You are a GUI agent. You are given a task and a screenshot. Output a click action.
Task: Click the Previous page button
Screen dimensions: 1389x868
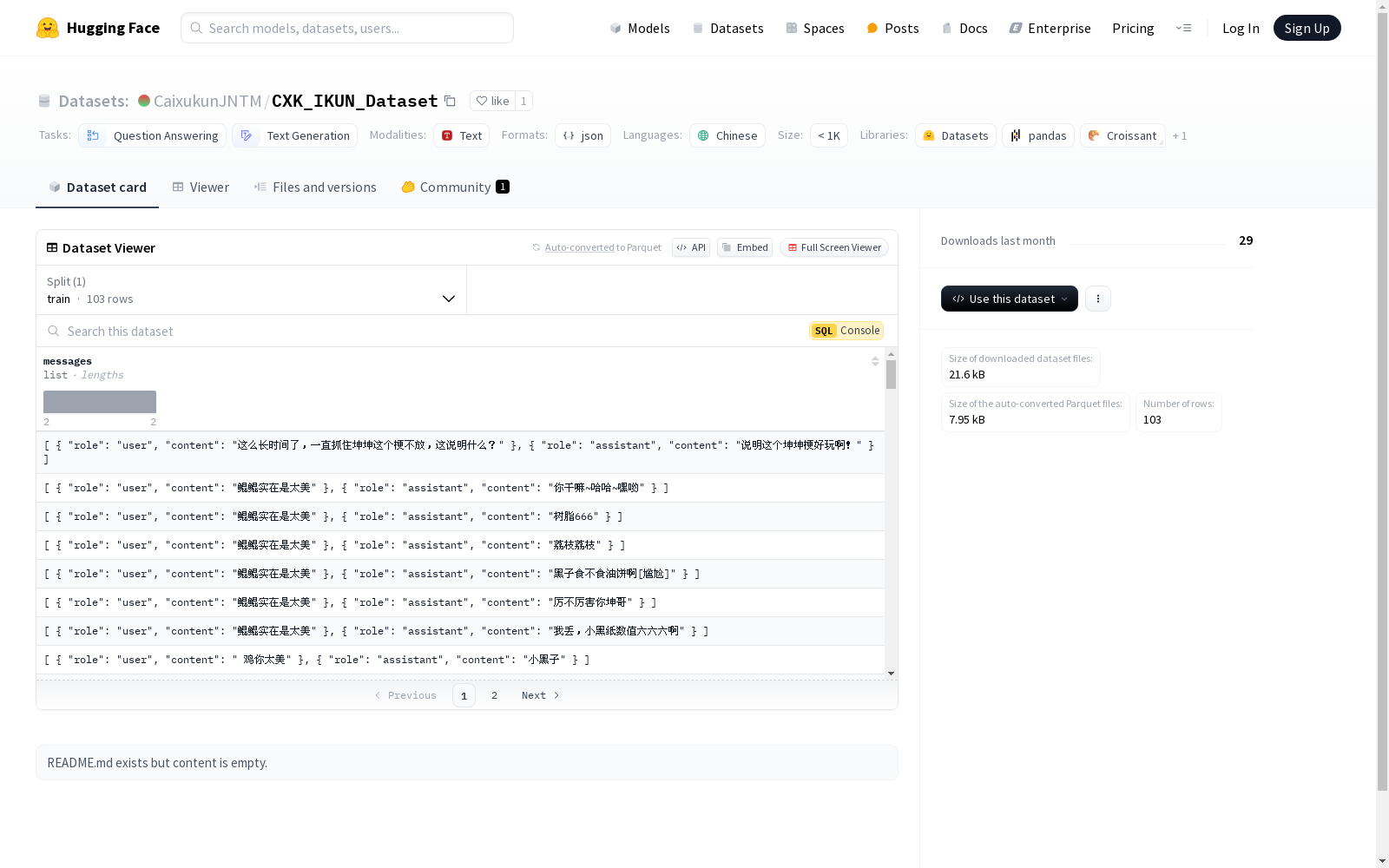click(x=405, y=695)
